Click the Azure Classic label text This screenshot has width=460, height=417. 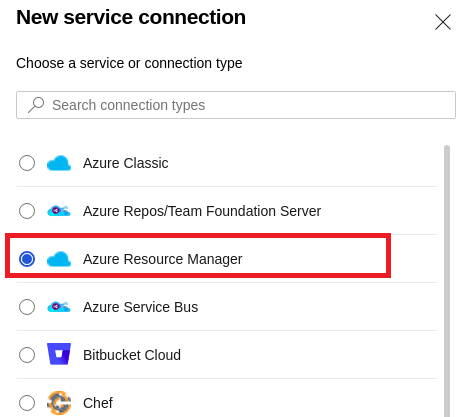click(126, 163)
